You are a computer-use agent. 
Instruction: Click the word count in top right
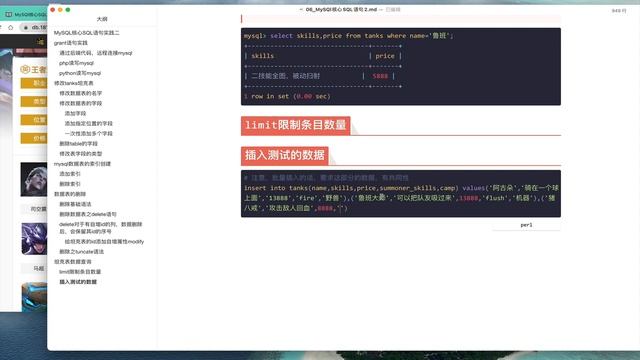pos(619,11)
